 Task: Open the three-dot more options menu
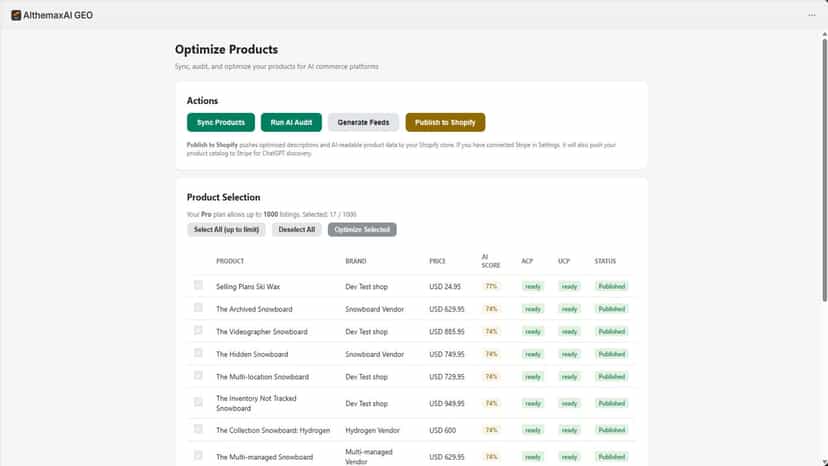(812, 15)
